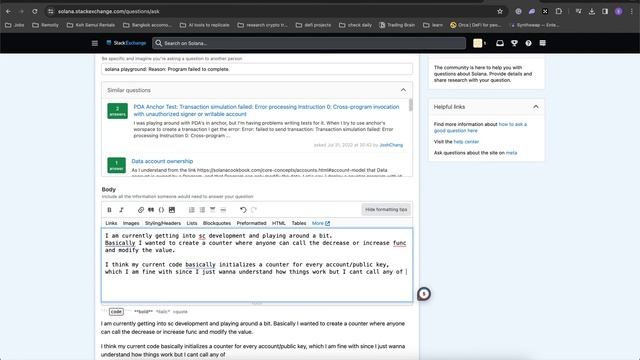Screen dimensions: 640x360
Task: Insert a heading using toolbar icon
Action: coord(213,210)
